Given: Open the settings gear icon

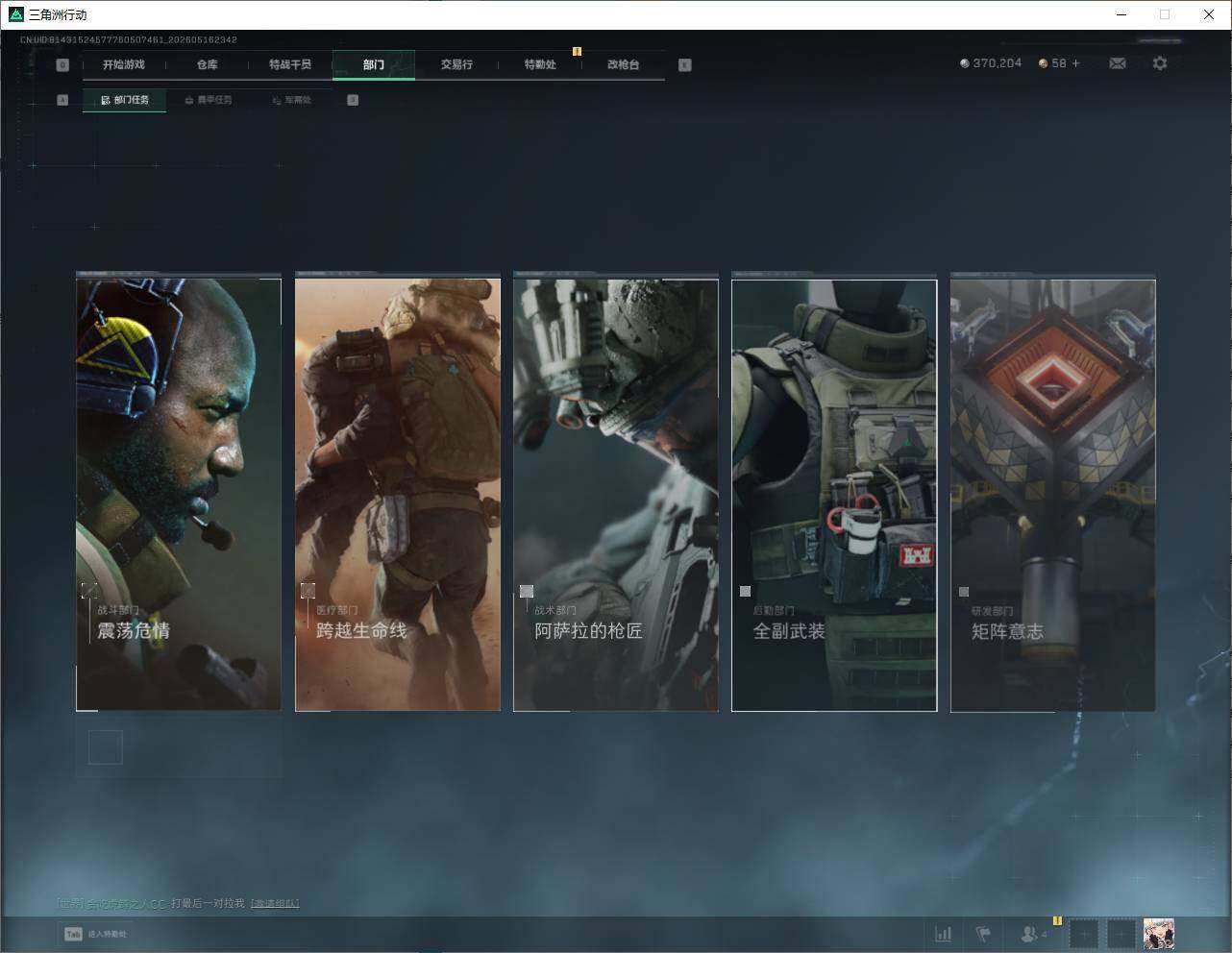Looking at the screenshot, I should coord(1160,63).
